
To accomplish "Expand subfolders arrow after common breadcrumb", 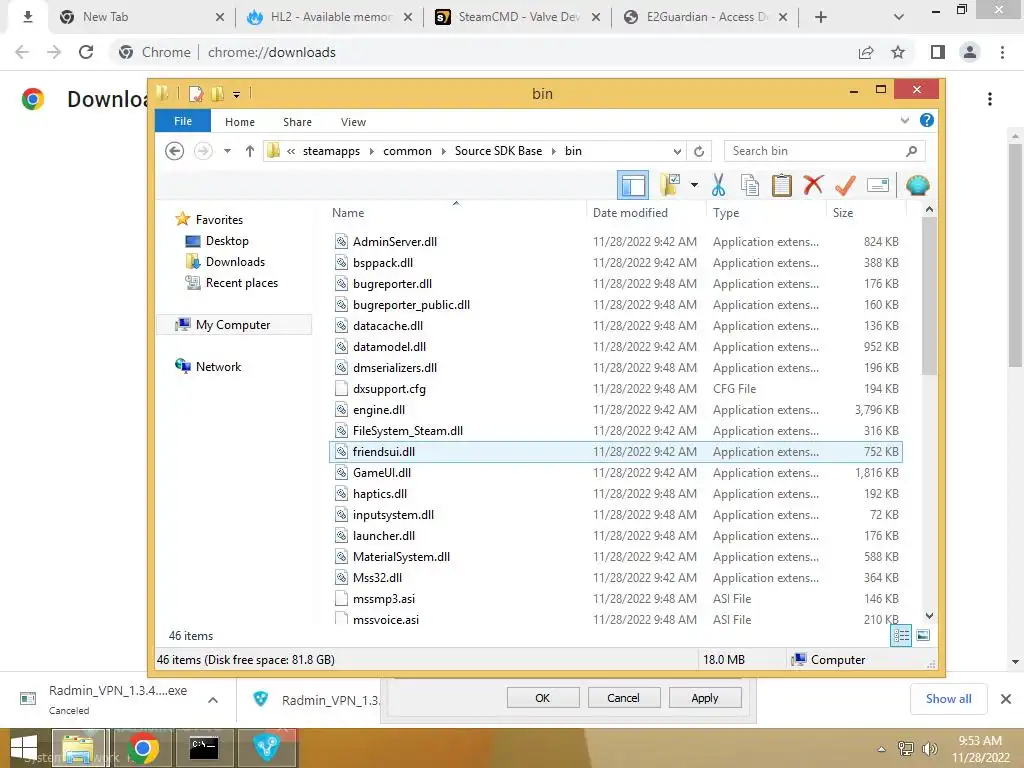I will pyautogui.click(x=443, y=151).
